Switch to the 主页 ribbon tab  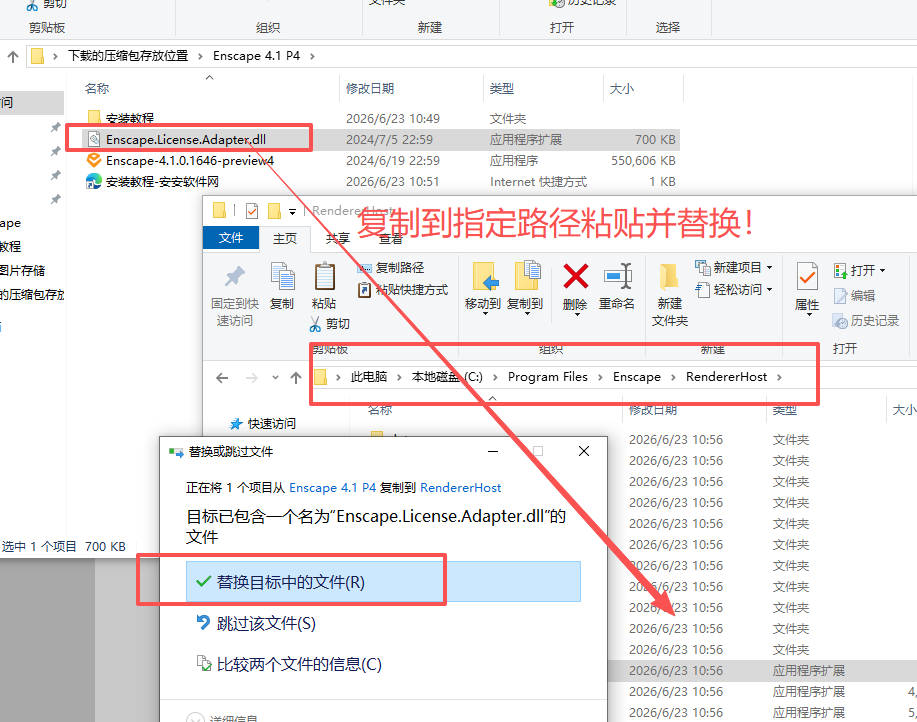pos(285,239)
